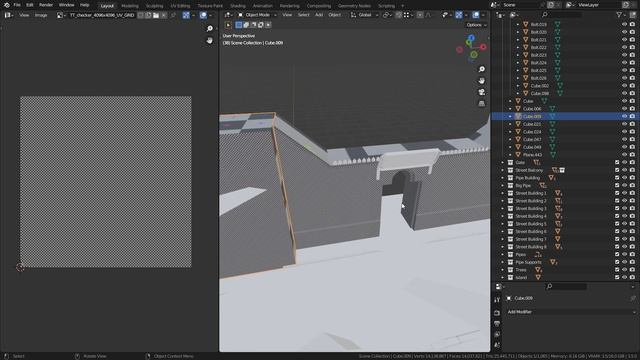Unlink the TT_checker image with the X button
640x360 pixels.
click(164, 15)
